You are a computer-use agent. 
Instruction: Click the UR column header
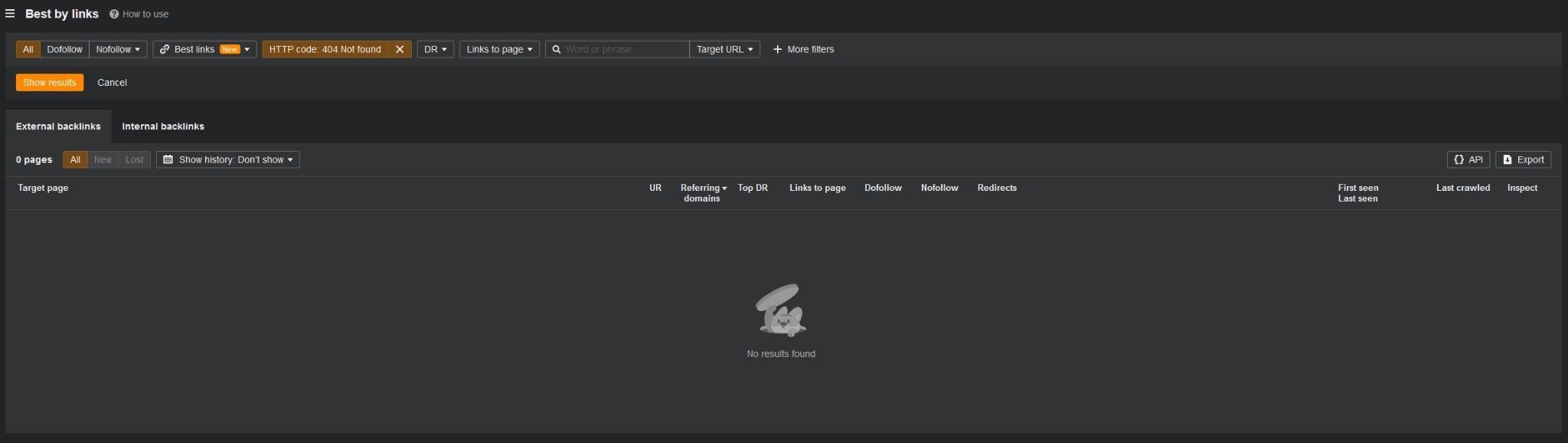pos(655,188)
